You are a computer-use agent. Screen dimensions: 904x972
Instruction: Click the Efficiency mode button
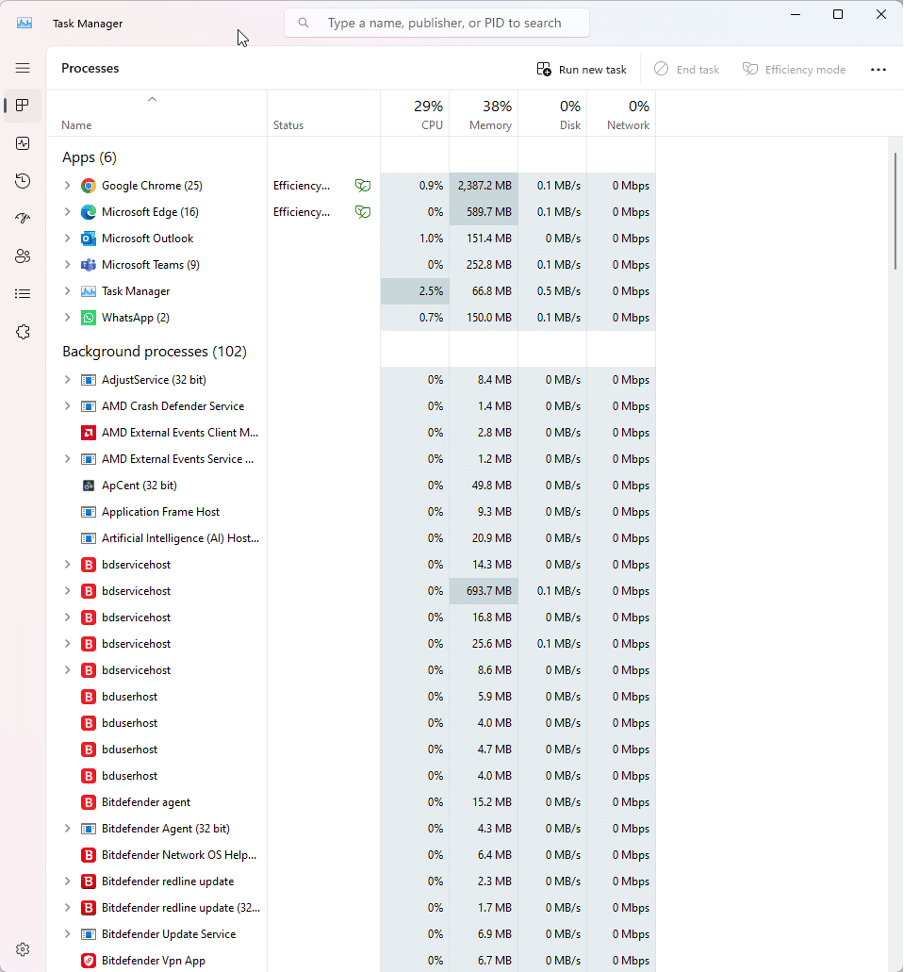pos(794,69)
